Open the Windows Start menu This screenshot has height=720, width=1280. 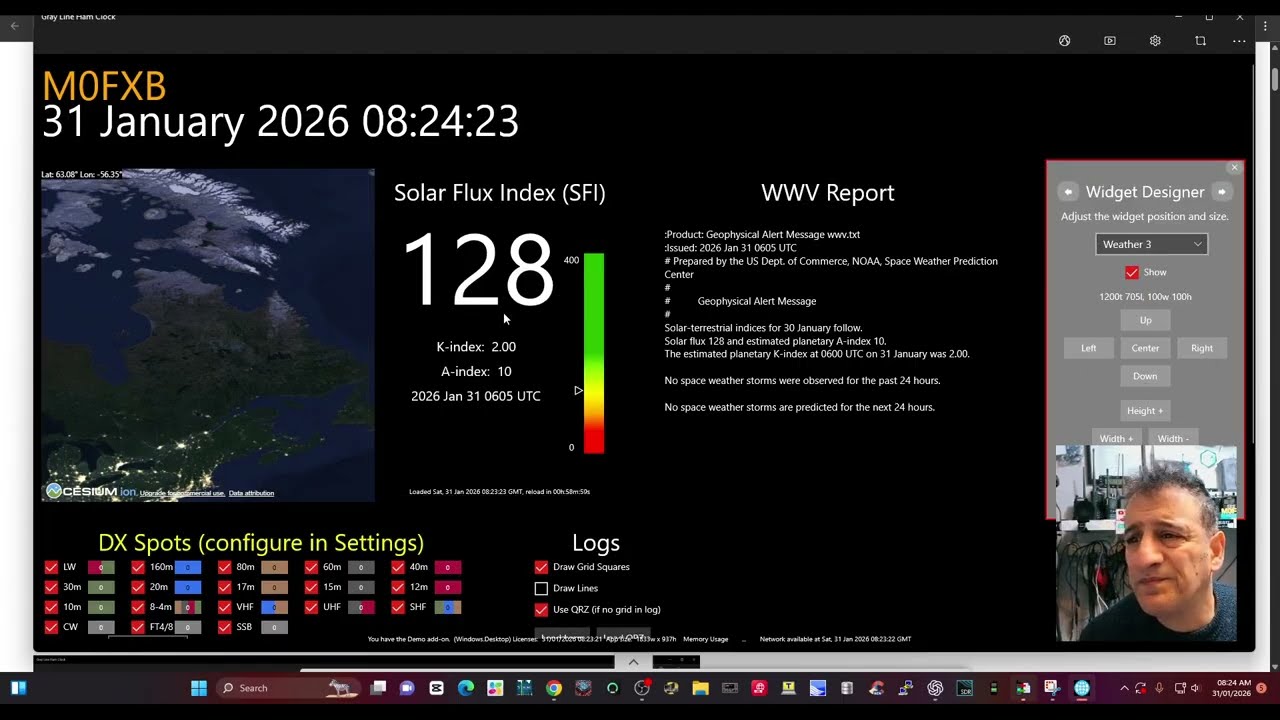click(198, 688)
